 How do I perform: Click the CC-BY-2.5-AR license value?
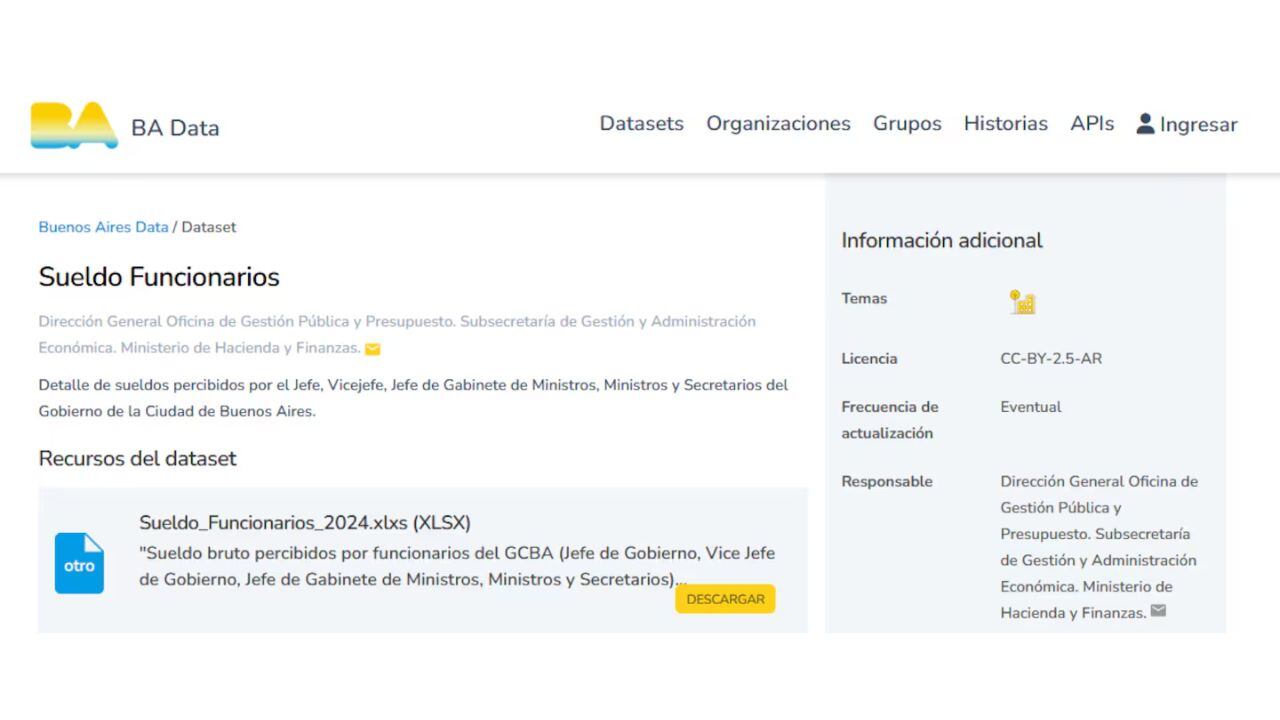point(1051,359)
